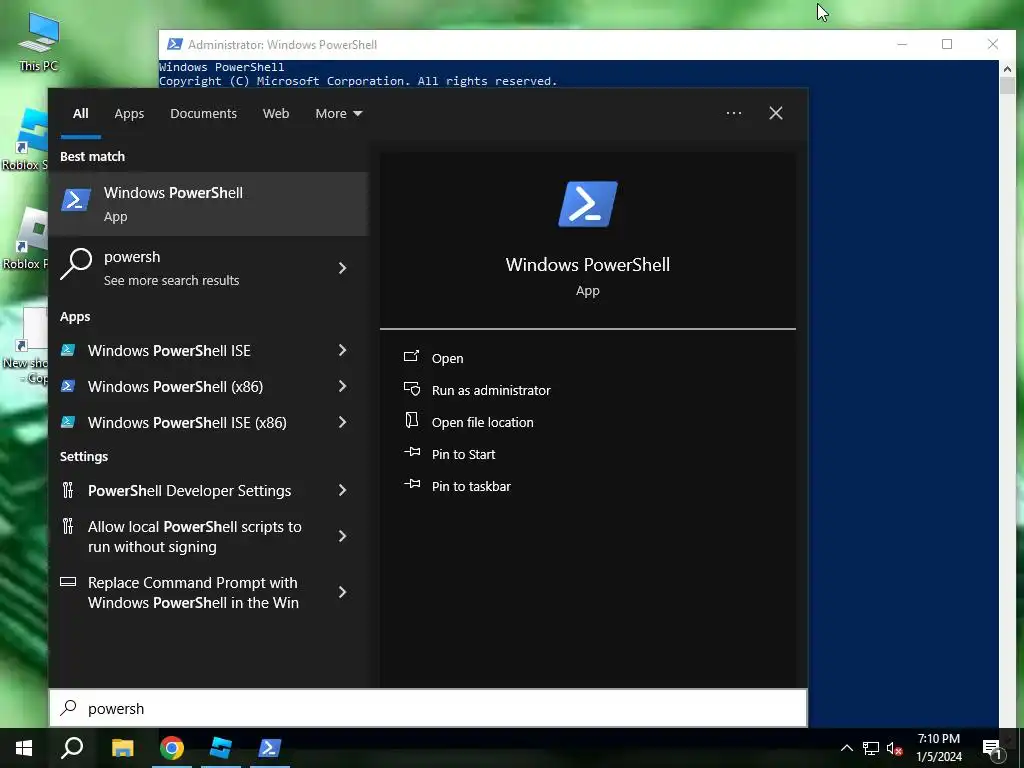Click icon next to Allow local PowerShell scripts
The image size is (1024, 768).
[68, 526]
